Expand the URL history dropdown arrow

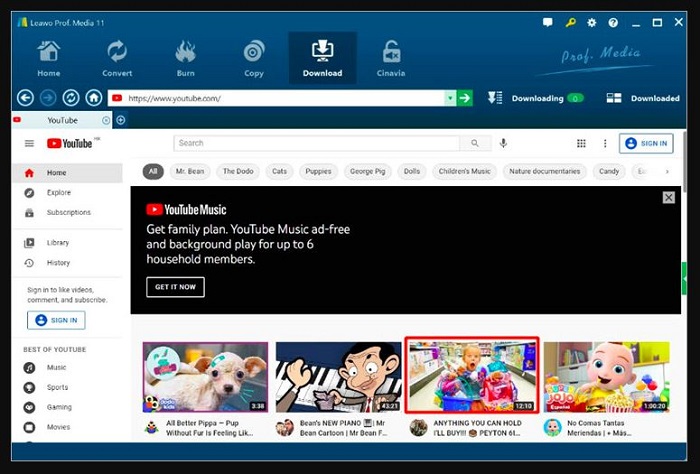click(x=450, y=98)
